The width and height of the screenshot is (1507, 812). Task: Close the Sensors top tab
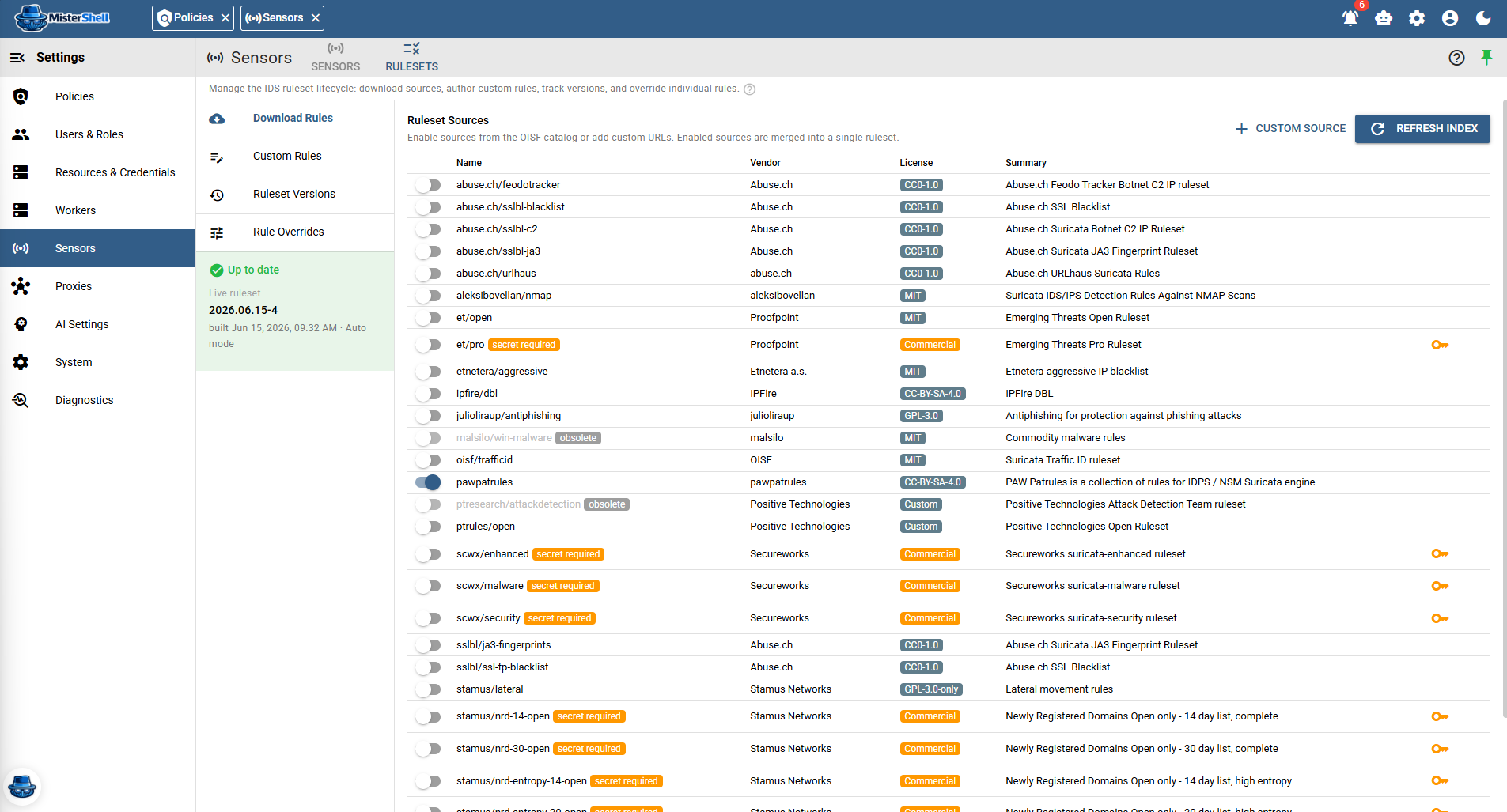[316, 17]
